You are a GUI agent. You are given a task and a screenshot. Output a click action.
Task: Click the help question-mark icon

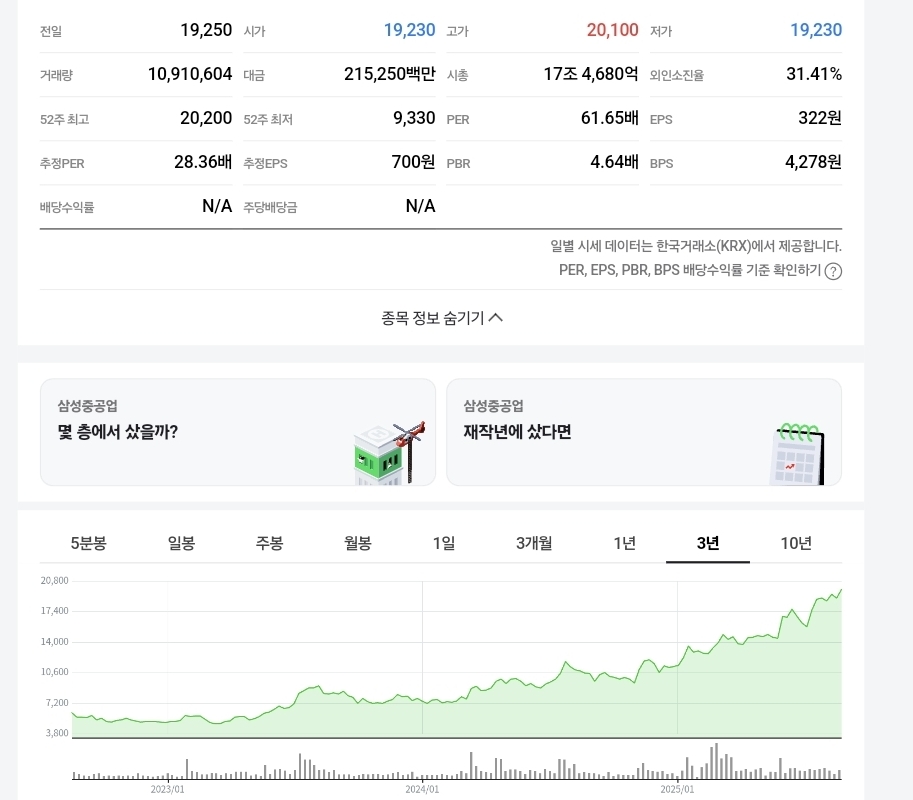[x=833, y=271]
